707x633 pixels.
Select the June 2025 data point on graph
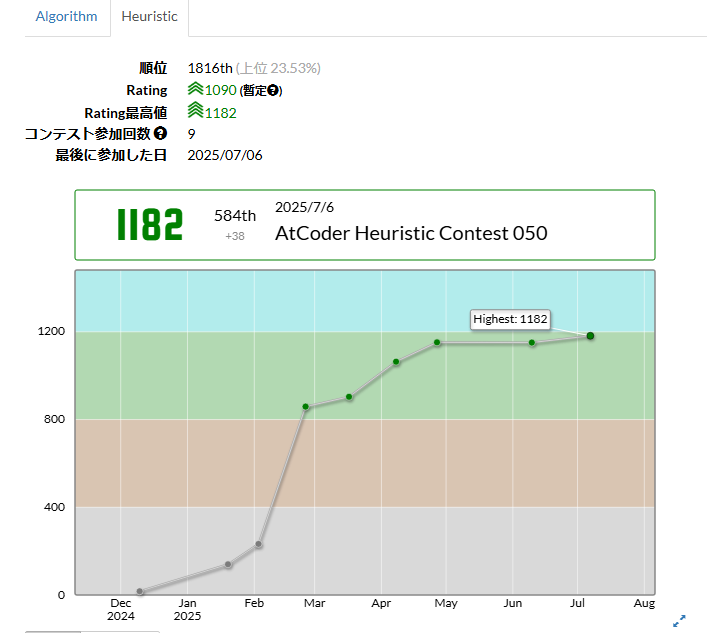click(532, 343)
